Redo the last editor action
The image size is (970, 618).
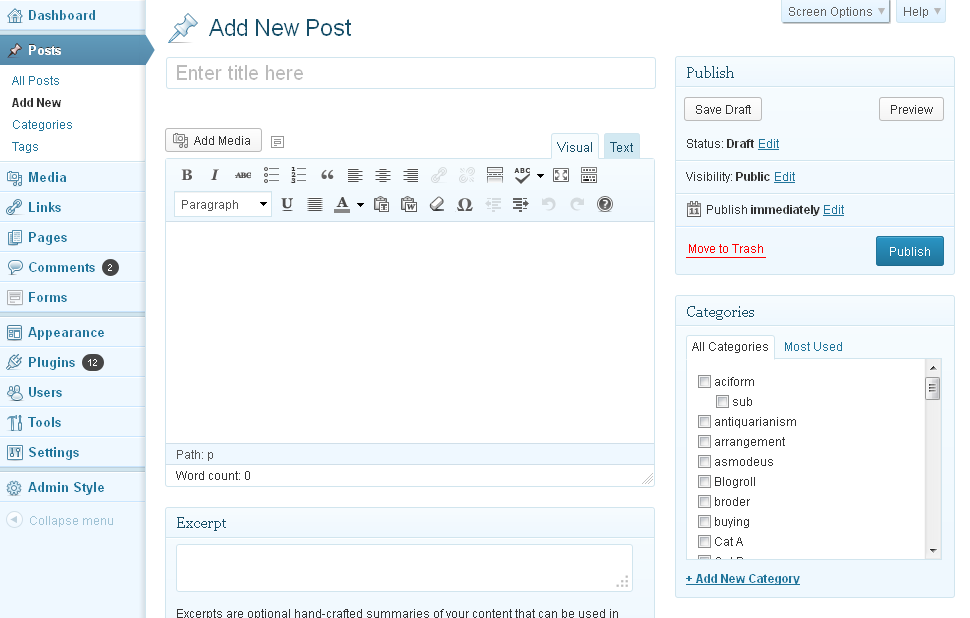(577, 204)
